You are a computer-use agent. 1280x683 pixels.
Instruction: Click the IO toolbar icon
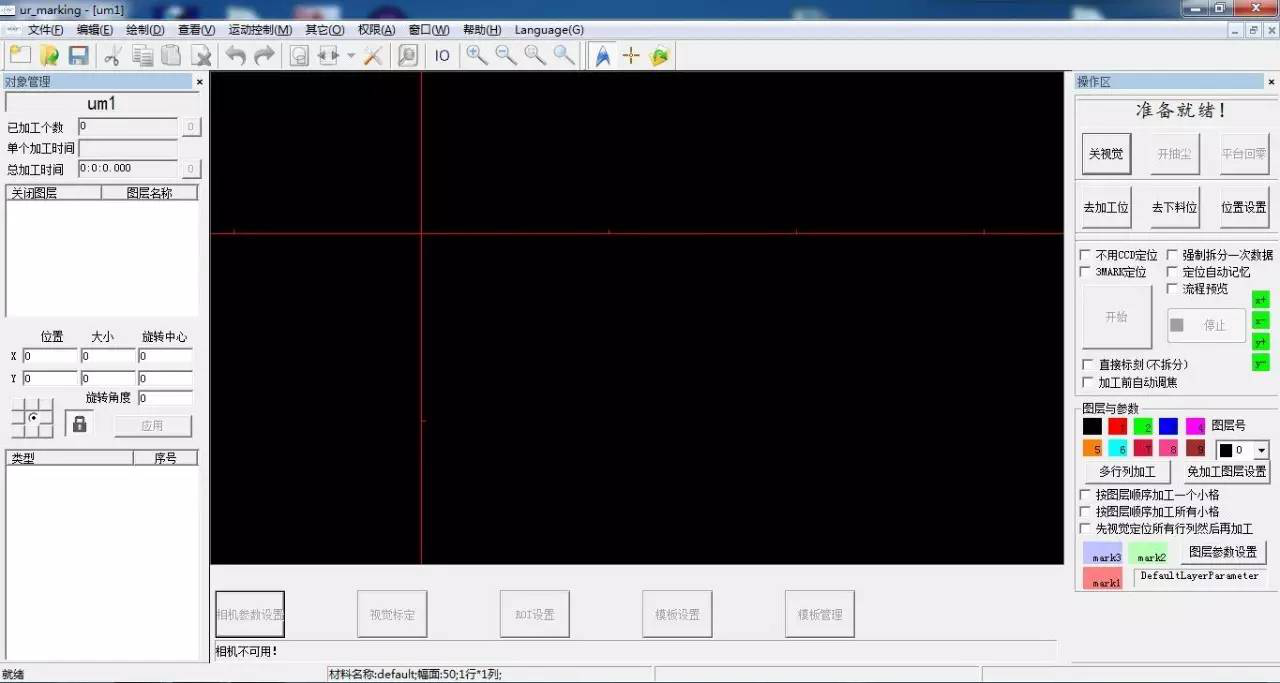(x=442, y=56)
